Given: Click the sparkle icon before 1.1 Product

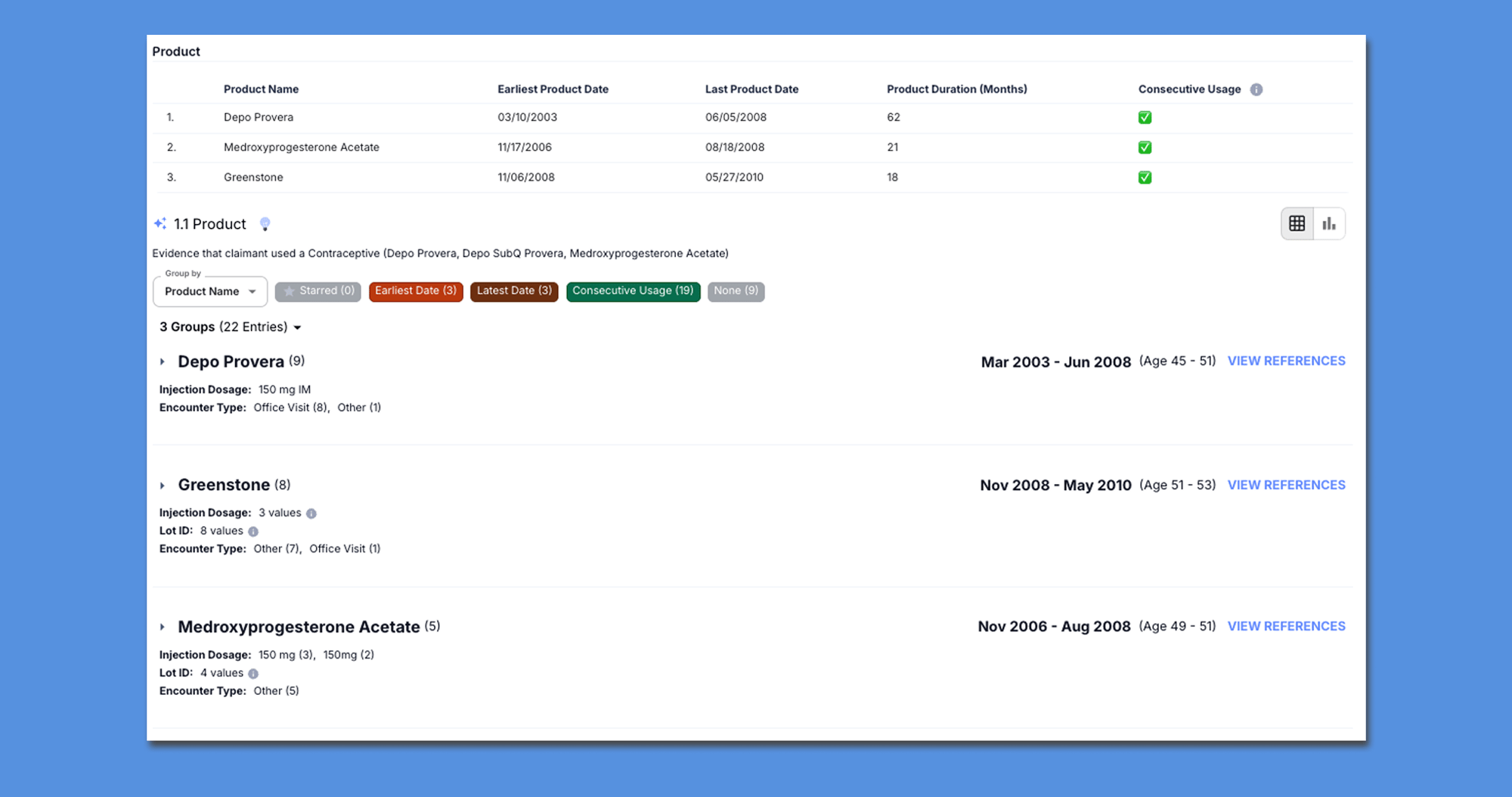Looking at the screenshot, I should pyautogui.click(x=160, y=223).
